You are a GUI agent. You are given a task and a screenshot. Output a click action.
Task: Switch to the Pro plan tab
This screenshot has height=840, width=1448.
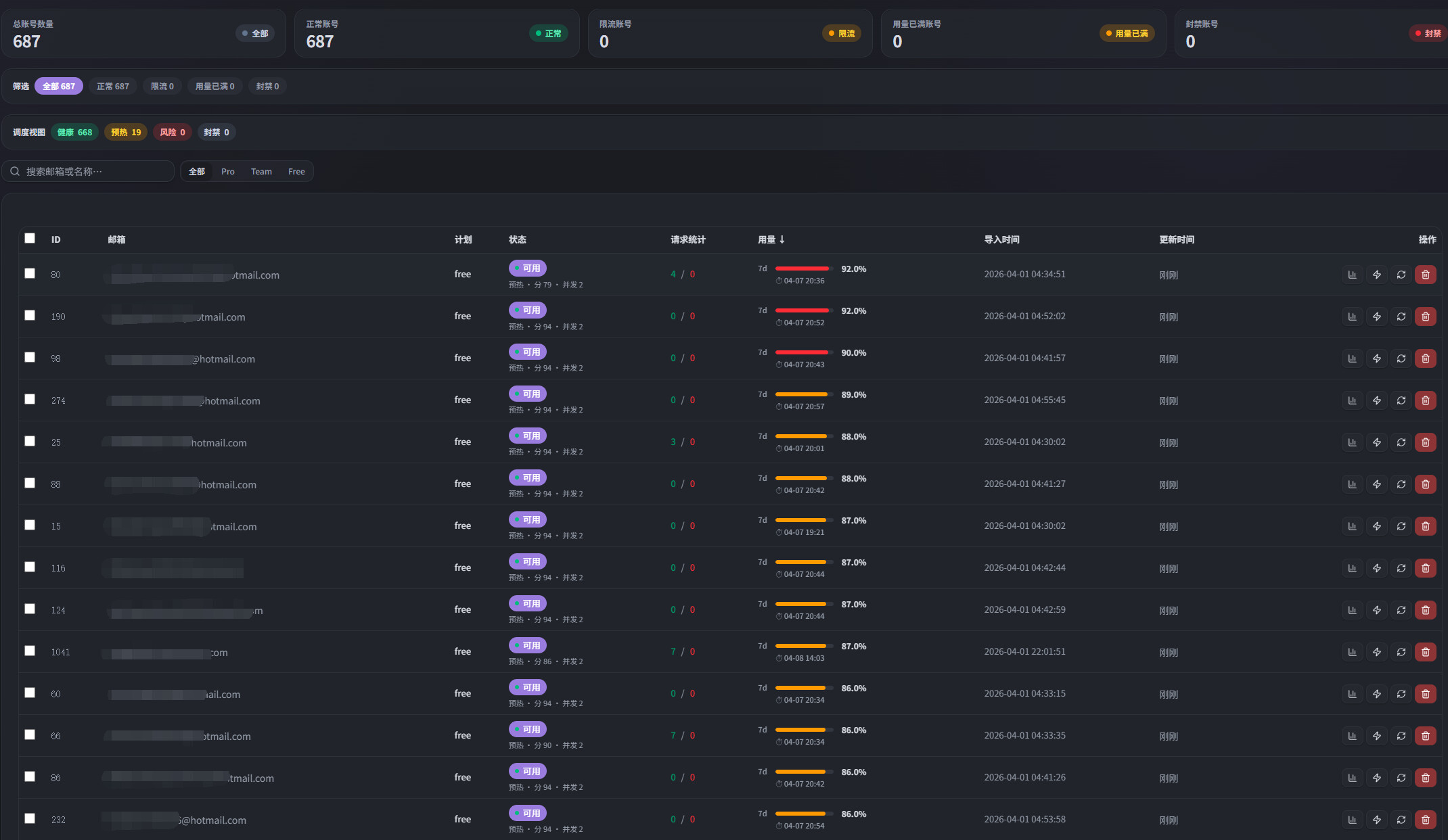[x=228, y=171]
